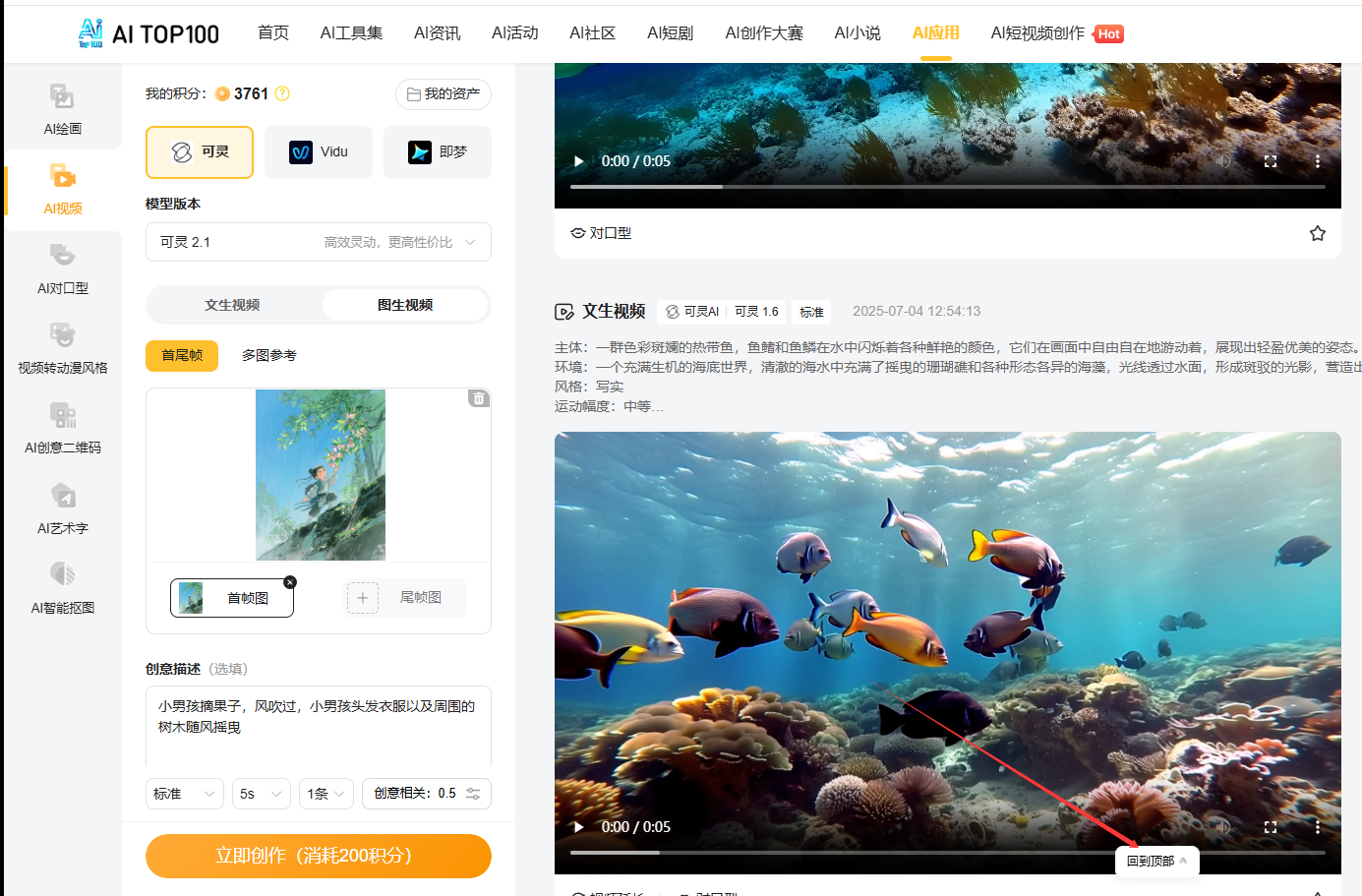This screenshot has width=1362, height=896.
Task: Switch to 文生视频 tab
Action: tap(232, 305)
